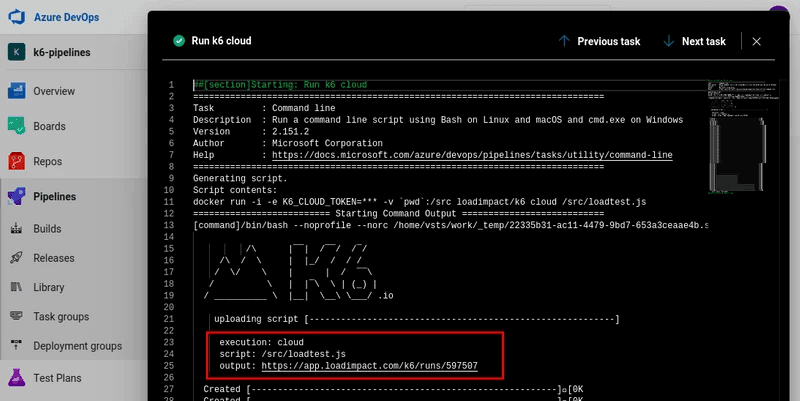Select Repos in the sidebar
The height and width of the screenshot is (401, 800).
(47, 161)
